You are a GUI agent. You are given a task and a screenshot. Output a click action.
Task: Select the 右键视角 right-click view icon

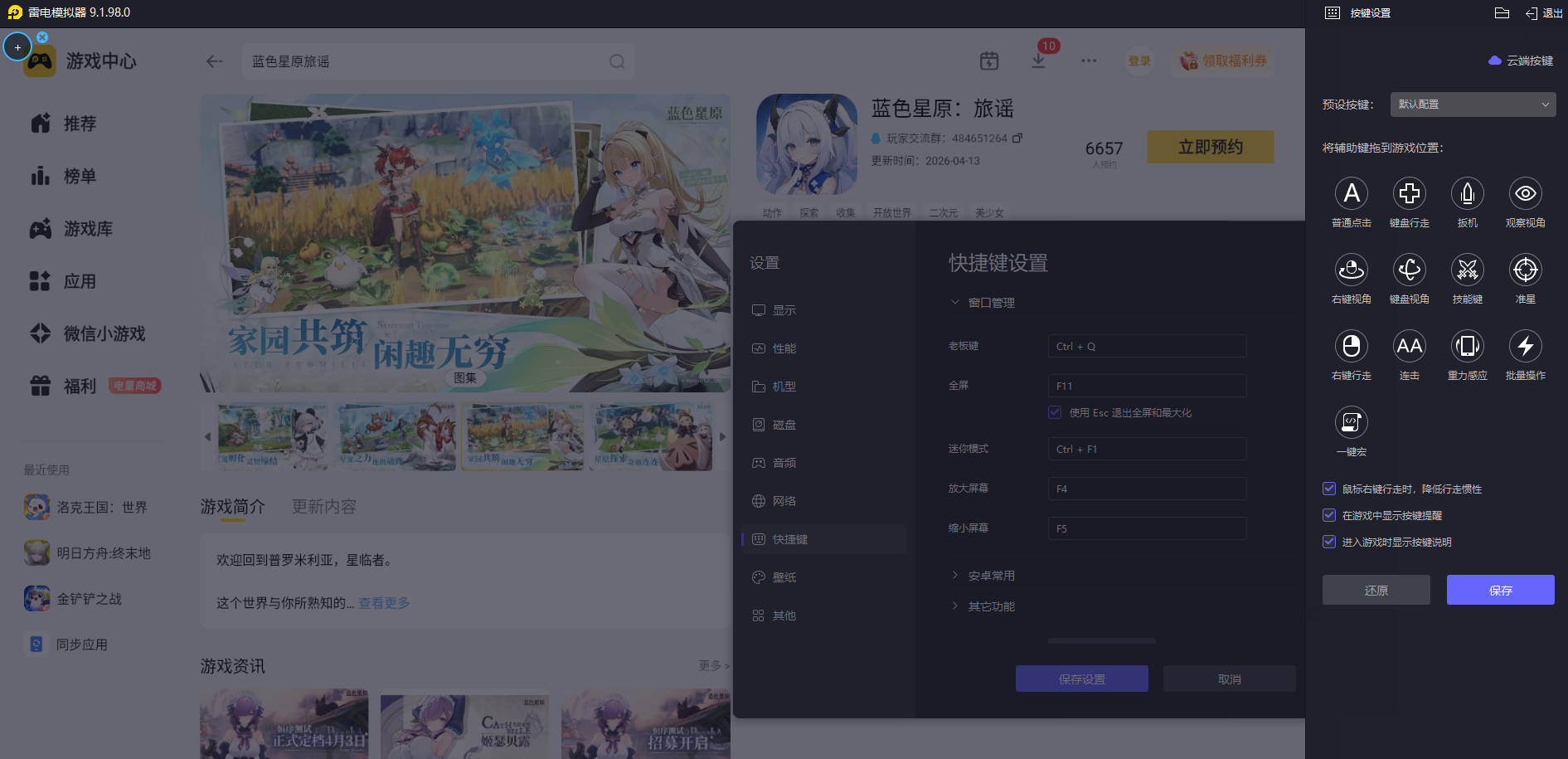pos(1351,270)
